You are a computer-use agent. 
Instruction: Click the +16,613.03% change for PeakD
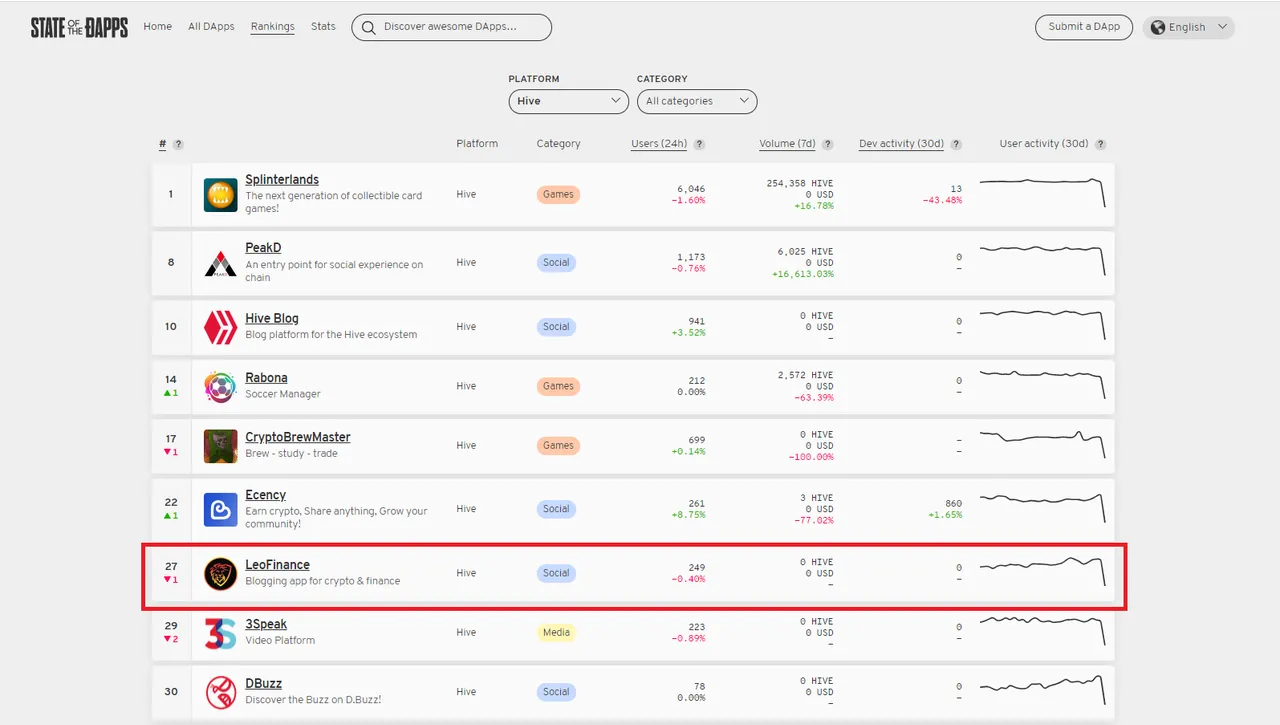803,274
